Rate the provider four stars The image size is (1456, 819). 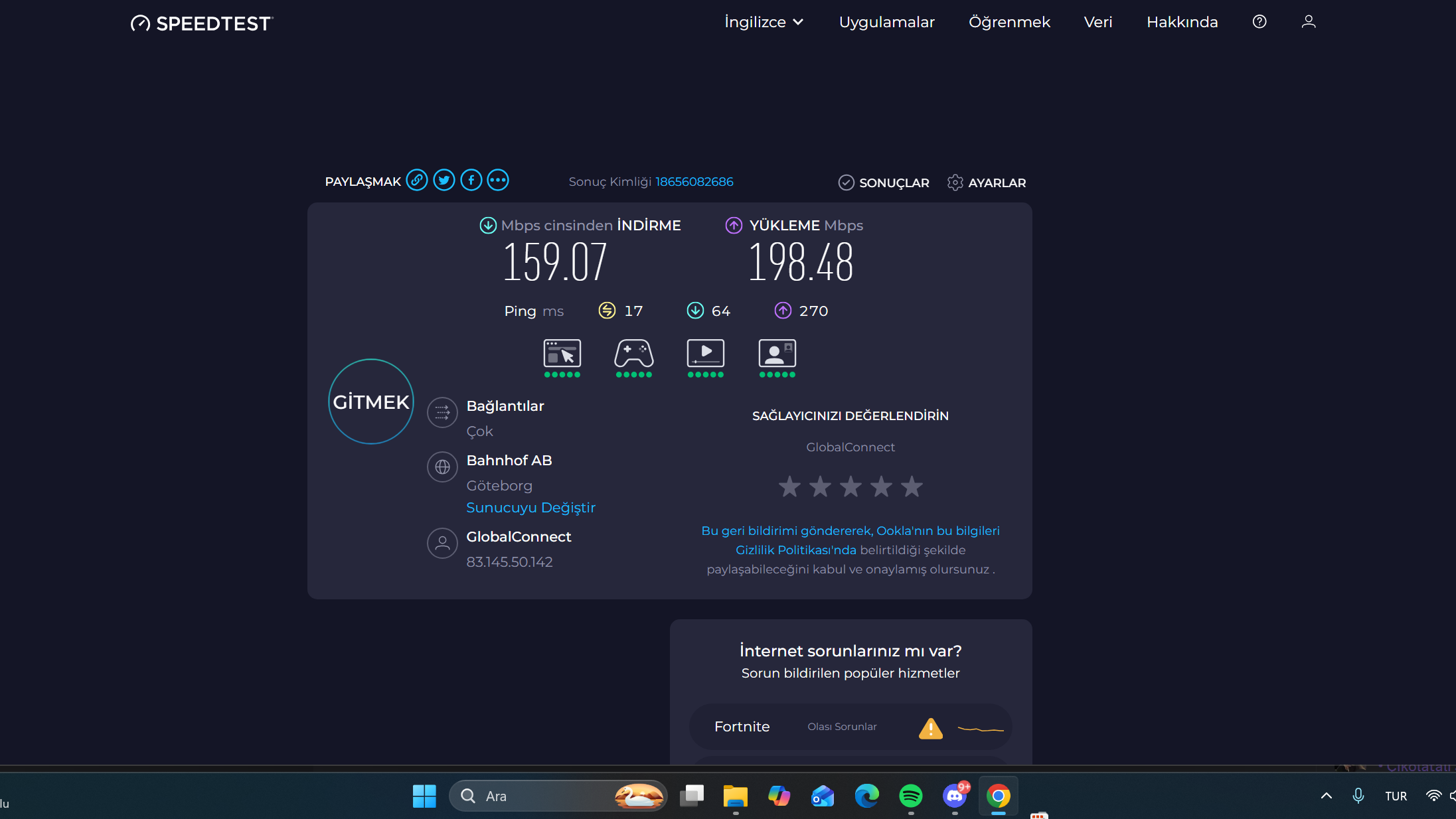(x=881, y=486)
